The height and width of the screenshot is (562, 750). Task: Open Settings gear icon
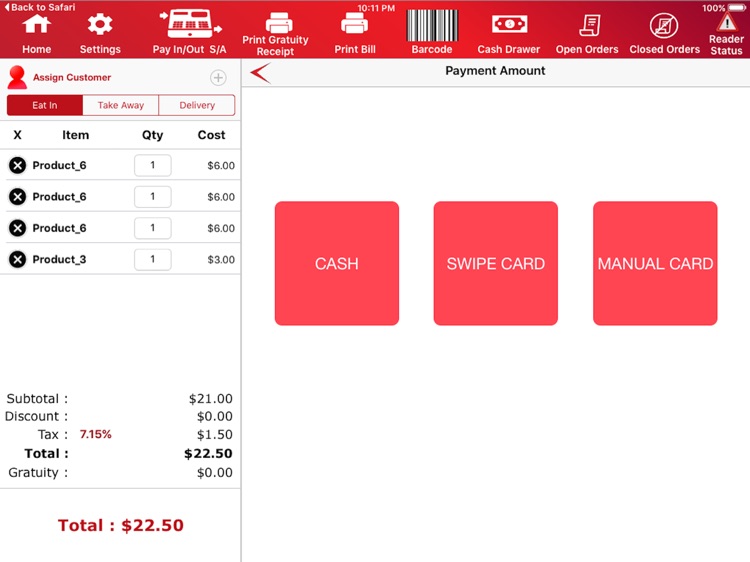(99, 24)
